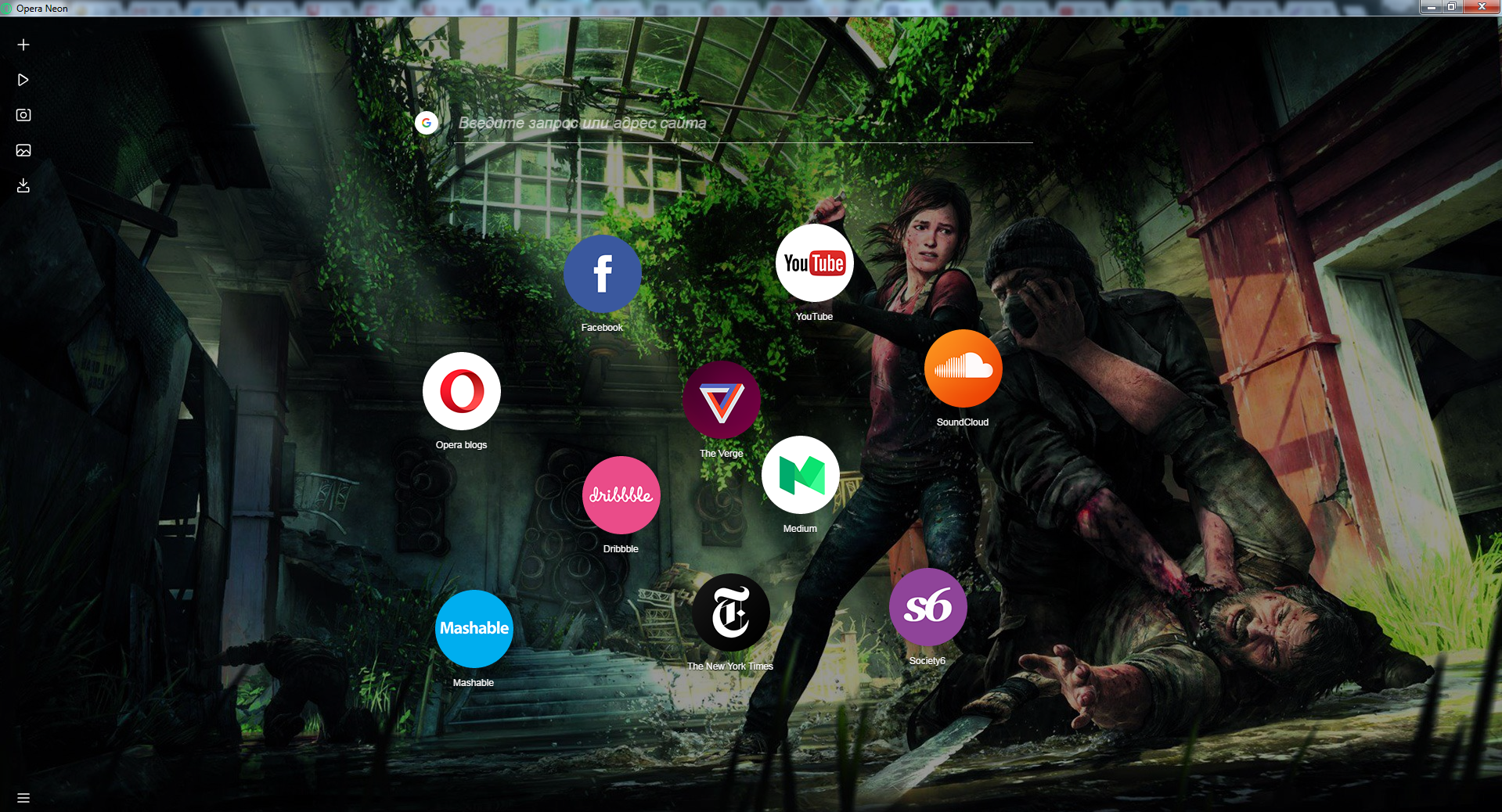
Task: Open the gallery sidebar icon
Action: 23,150
